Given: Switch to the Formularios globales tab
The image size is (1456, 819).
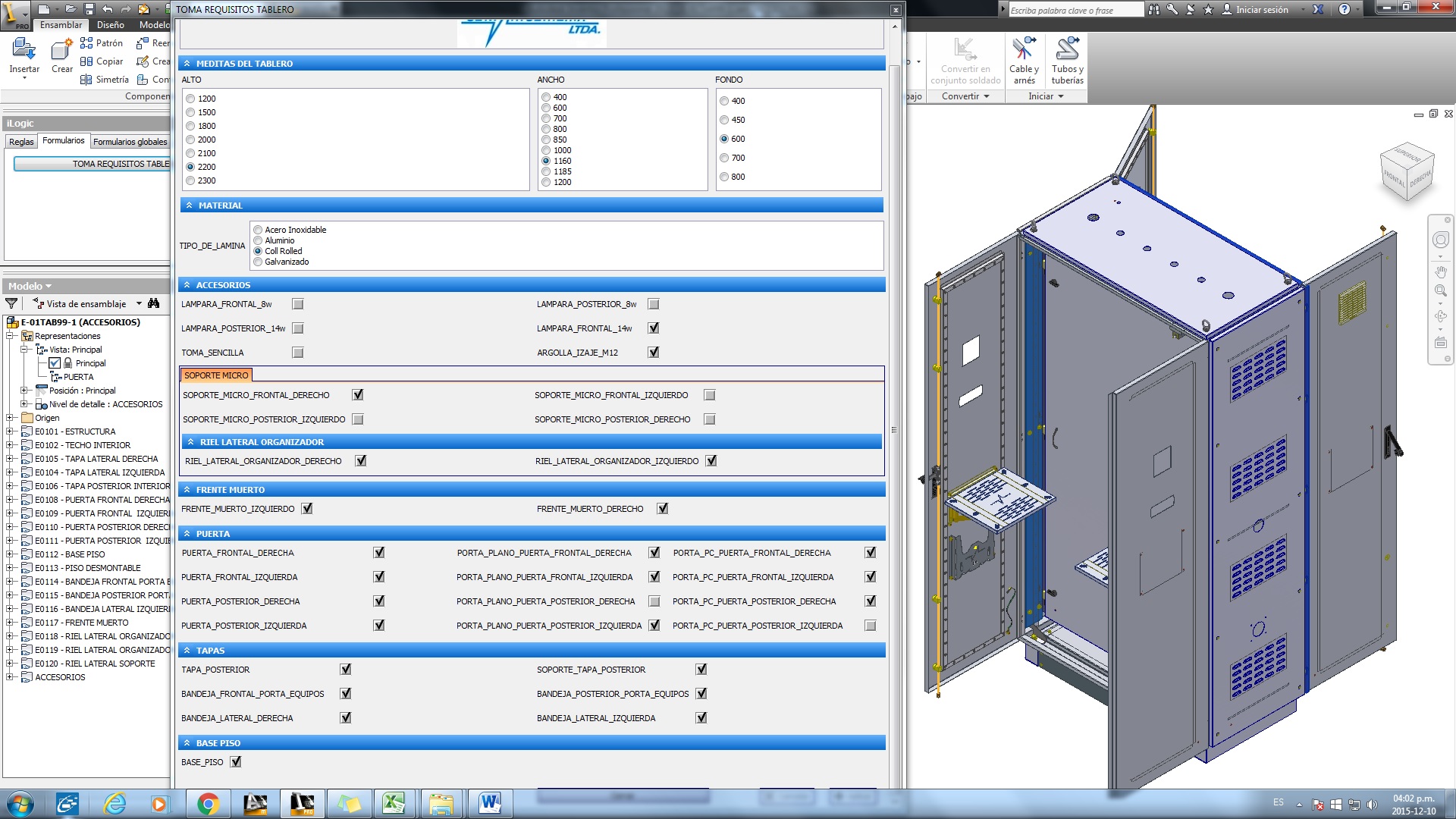Looking at the screenshot, I should point(130,142).
